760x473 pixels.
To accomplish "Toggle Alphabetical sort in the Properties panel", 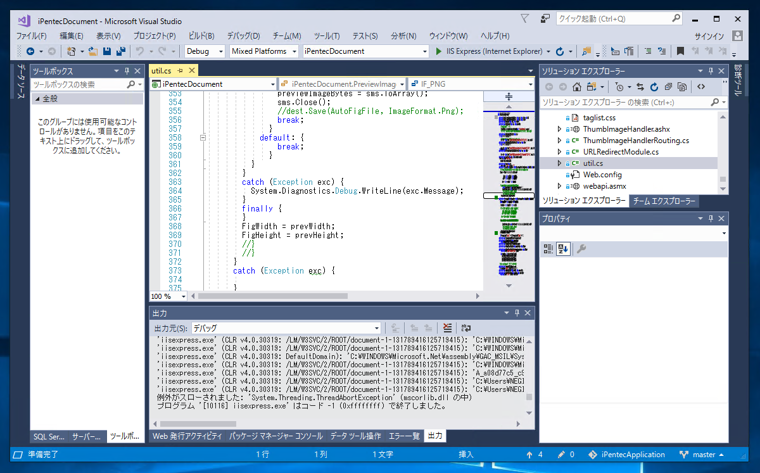I will coord(563,249).
